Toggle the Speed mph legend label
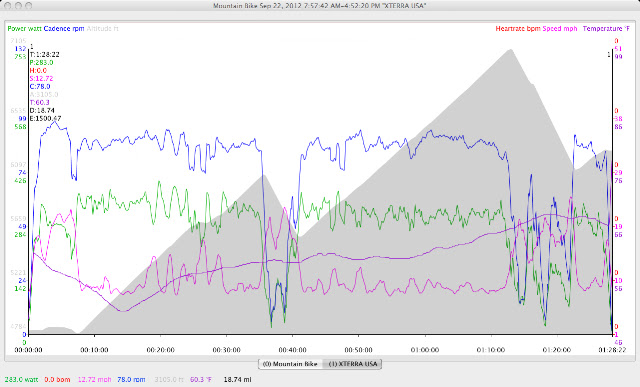 (560, 29)
